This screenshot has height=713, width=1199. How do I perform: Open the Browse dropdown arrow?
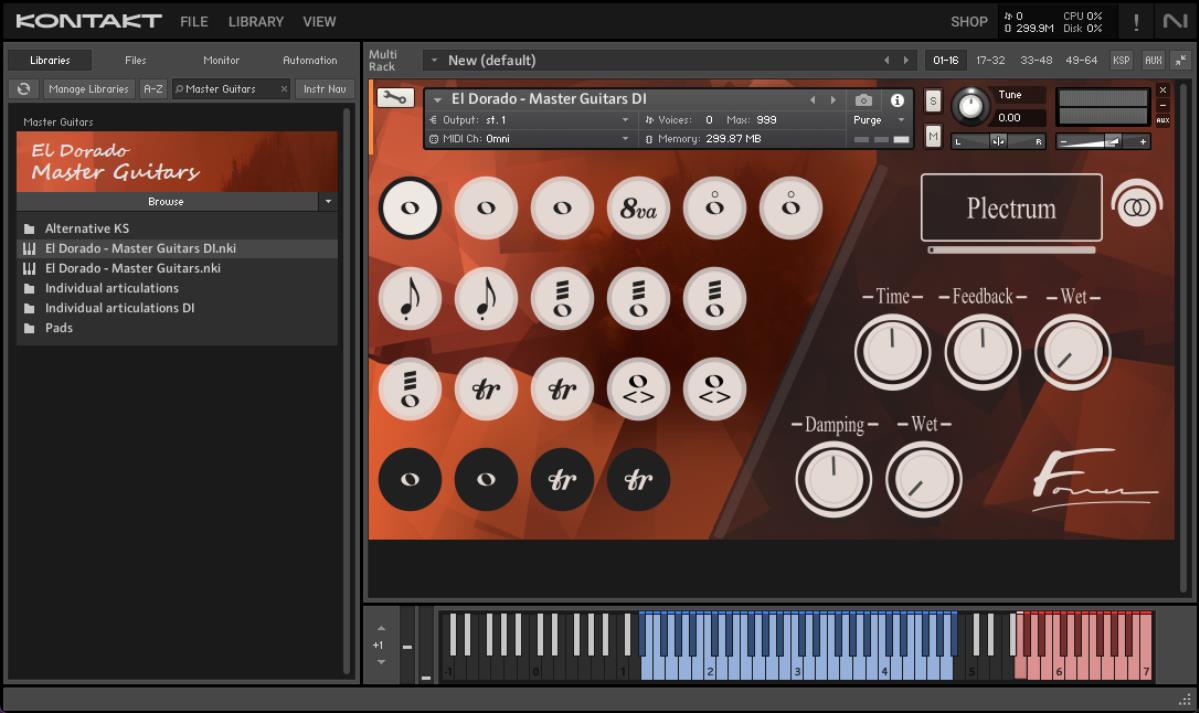(327, 202)
